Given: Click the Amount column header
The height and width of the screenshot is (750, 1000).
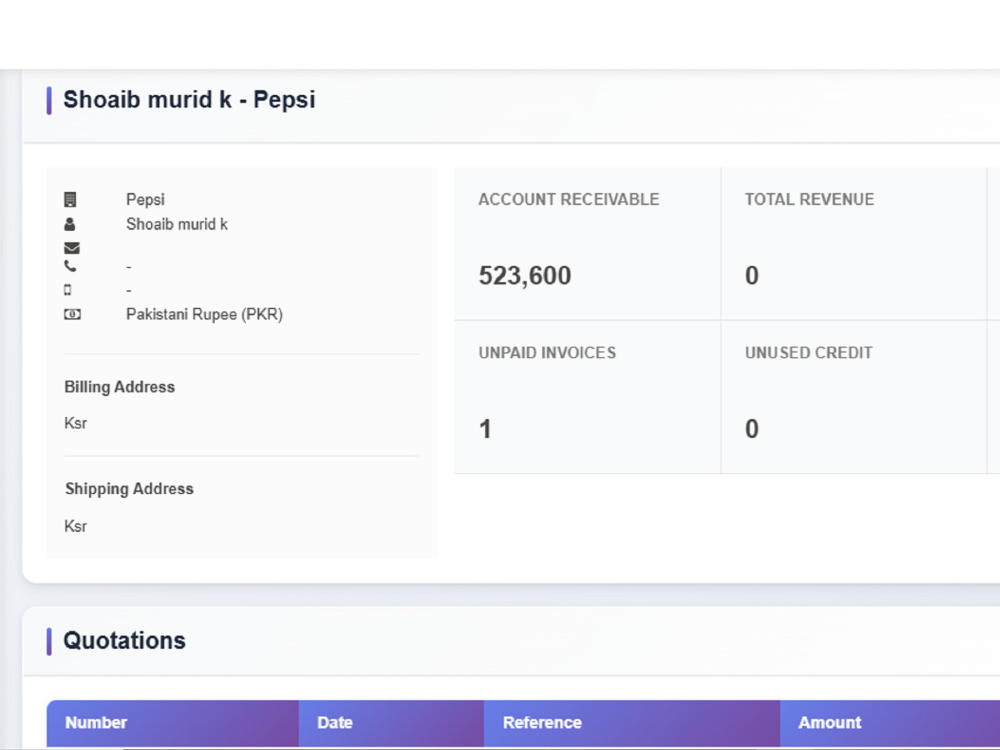Looking at the screenshot, I should click(x=890, y=723).
